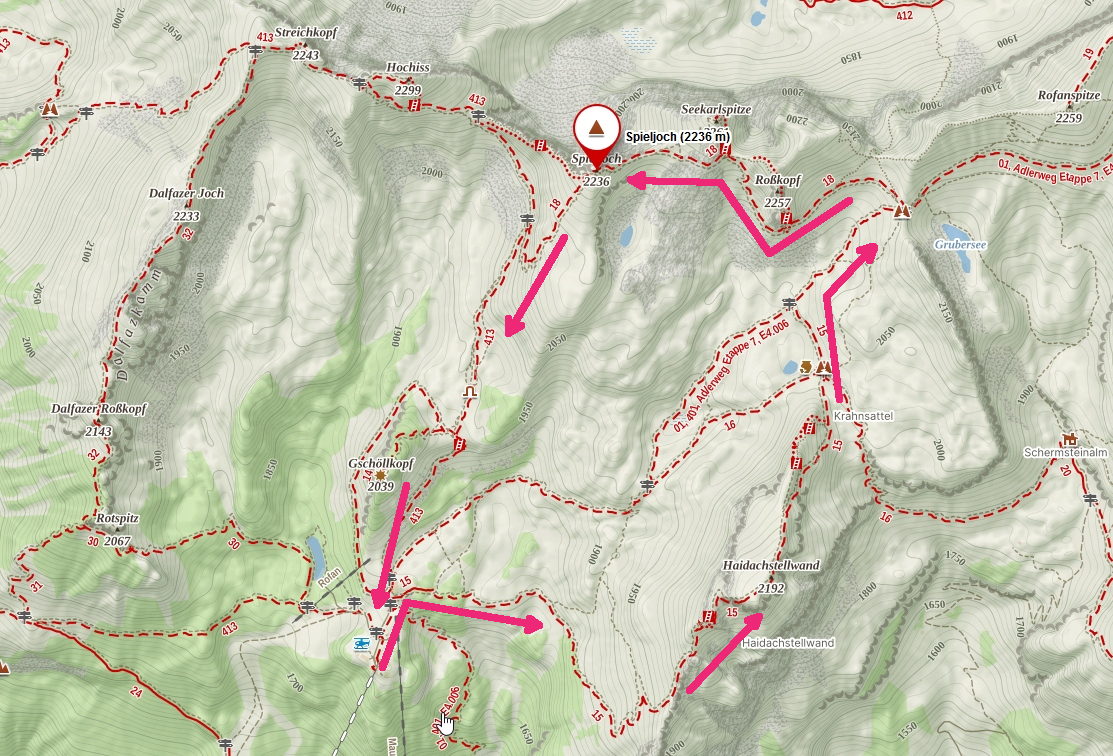The width and height of the screenshot is (1113, 756).
Task: Click the via ferrata ladder icon below Hochiss
Action: pos(415,106)
